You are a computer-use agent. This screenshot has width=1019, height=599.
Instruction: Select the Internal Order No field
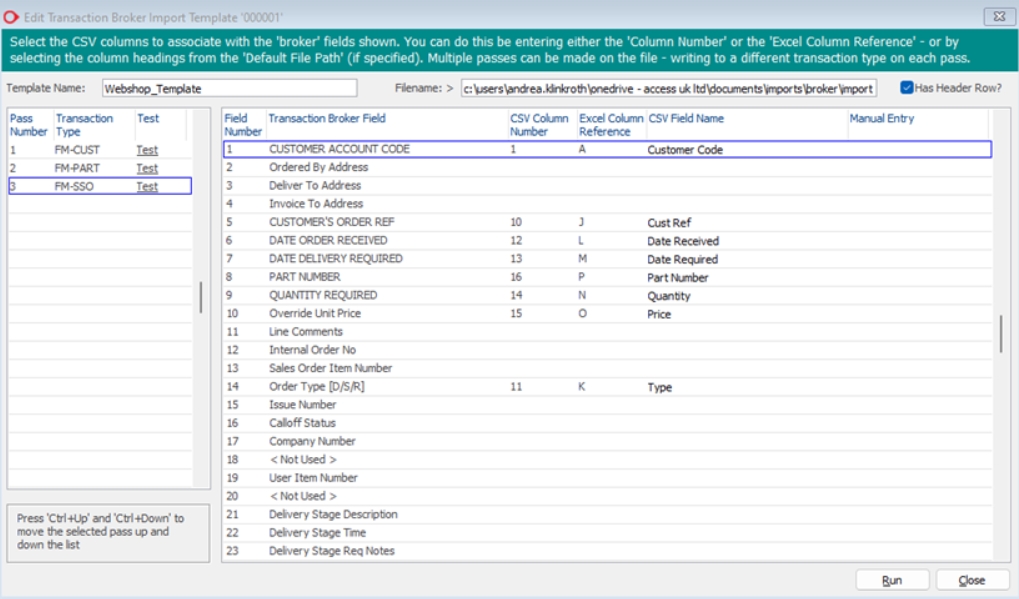[608, 350]
